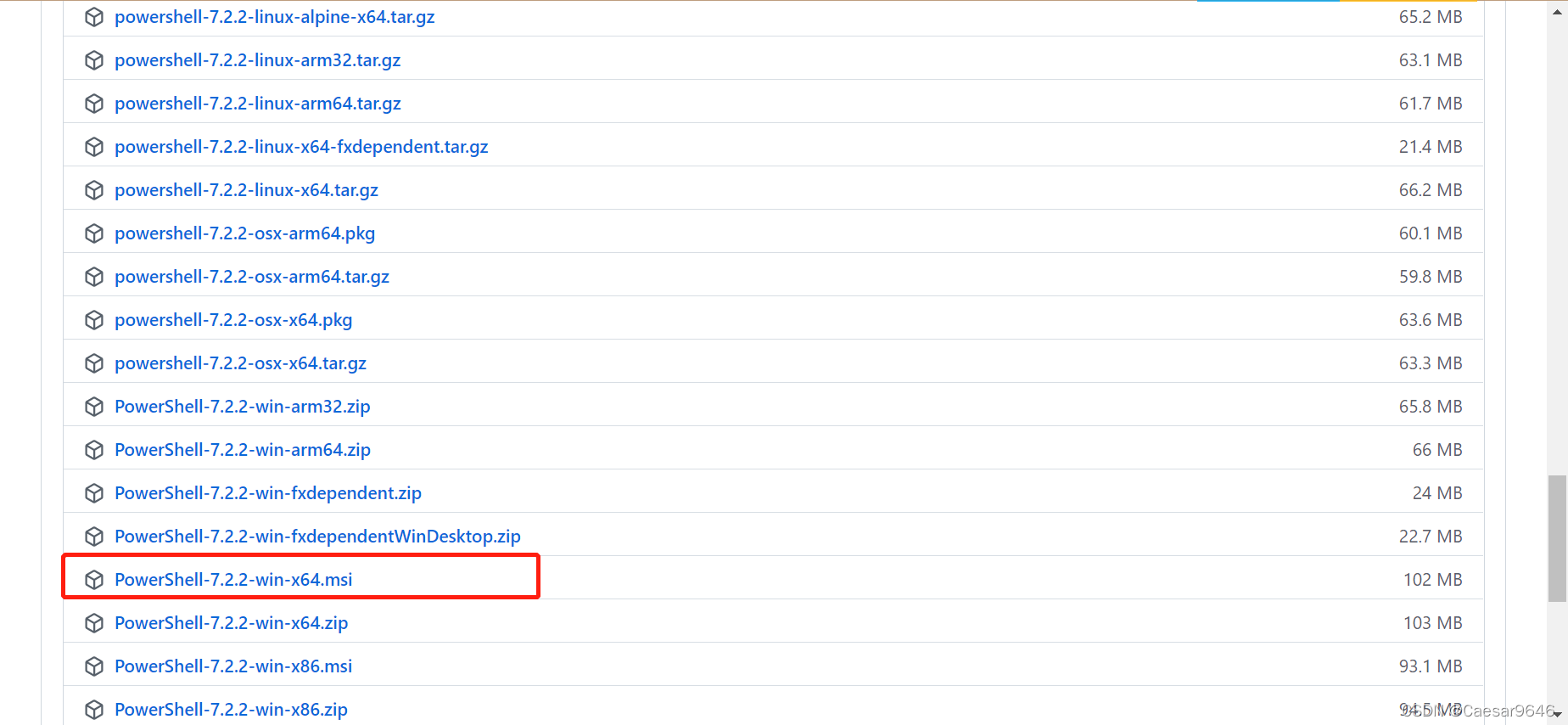
Task: Click package icon beside osx-x64.tar.gz
Action: pos(94,363)
